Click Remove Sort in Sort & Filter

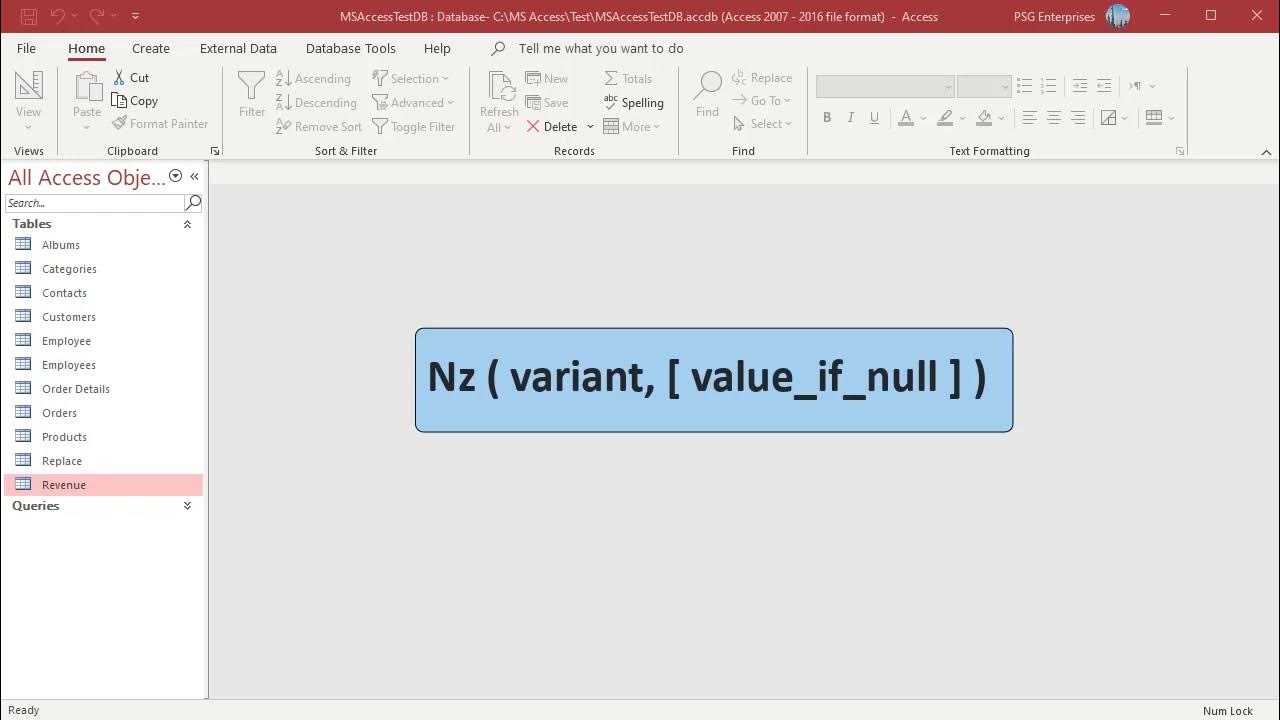[318, 127]
